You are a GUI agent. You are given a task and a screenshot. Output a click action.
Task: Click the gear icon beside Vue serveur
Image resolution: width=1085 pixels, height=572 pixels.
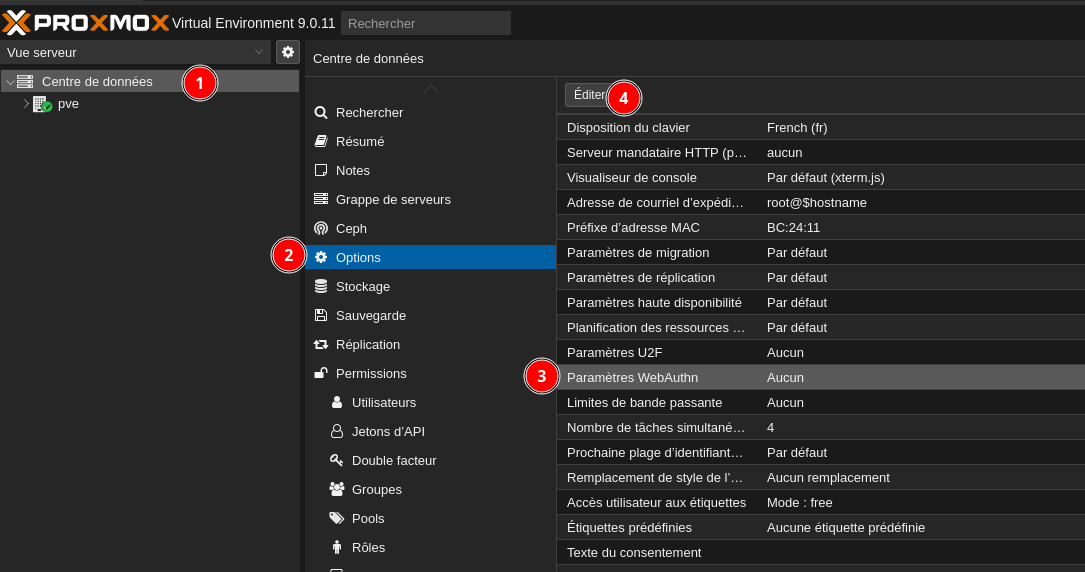288,52
